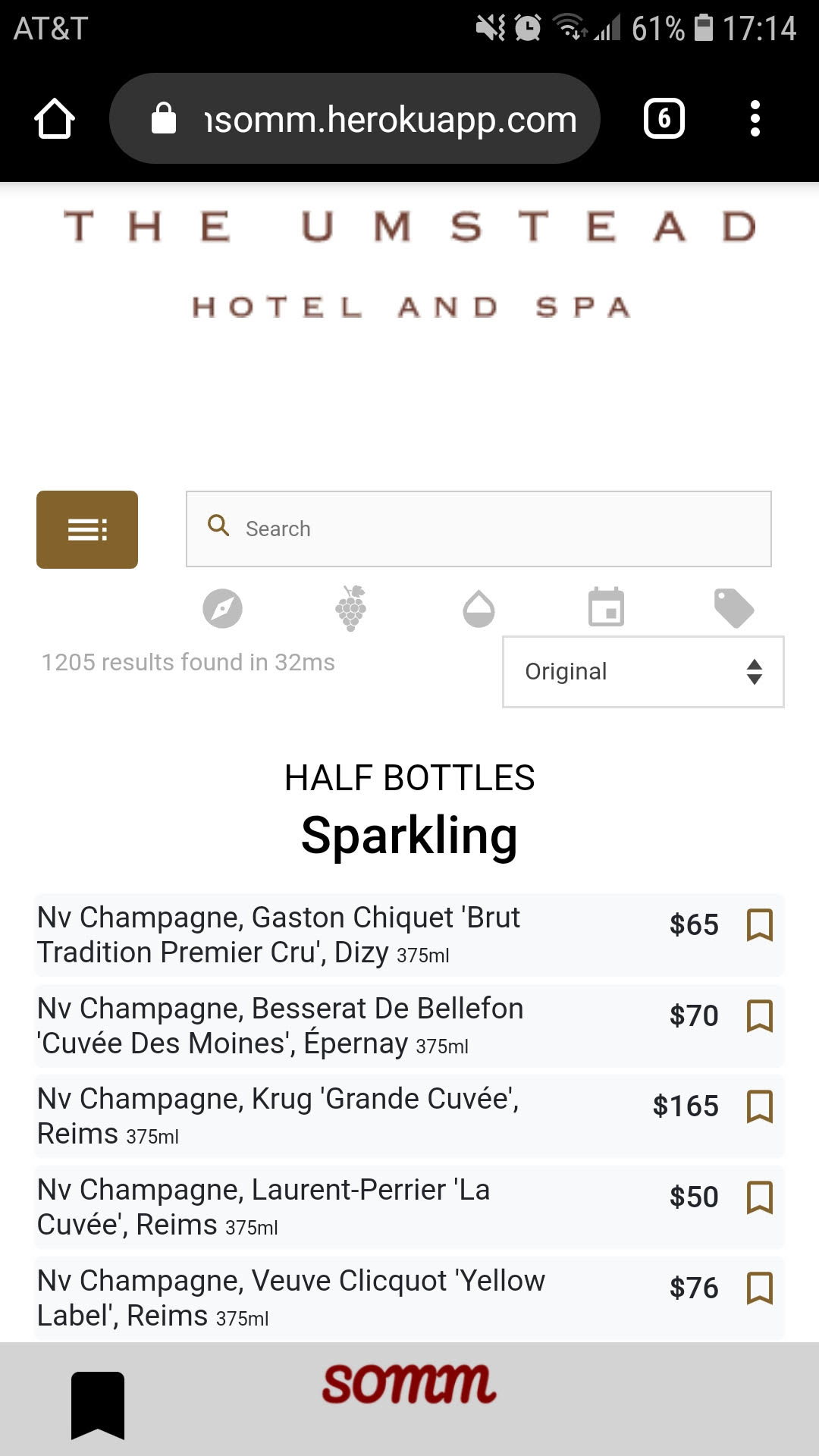Open the browser tab switcher

click(664, 119)
